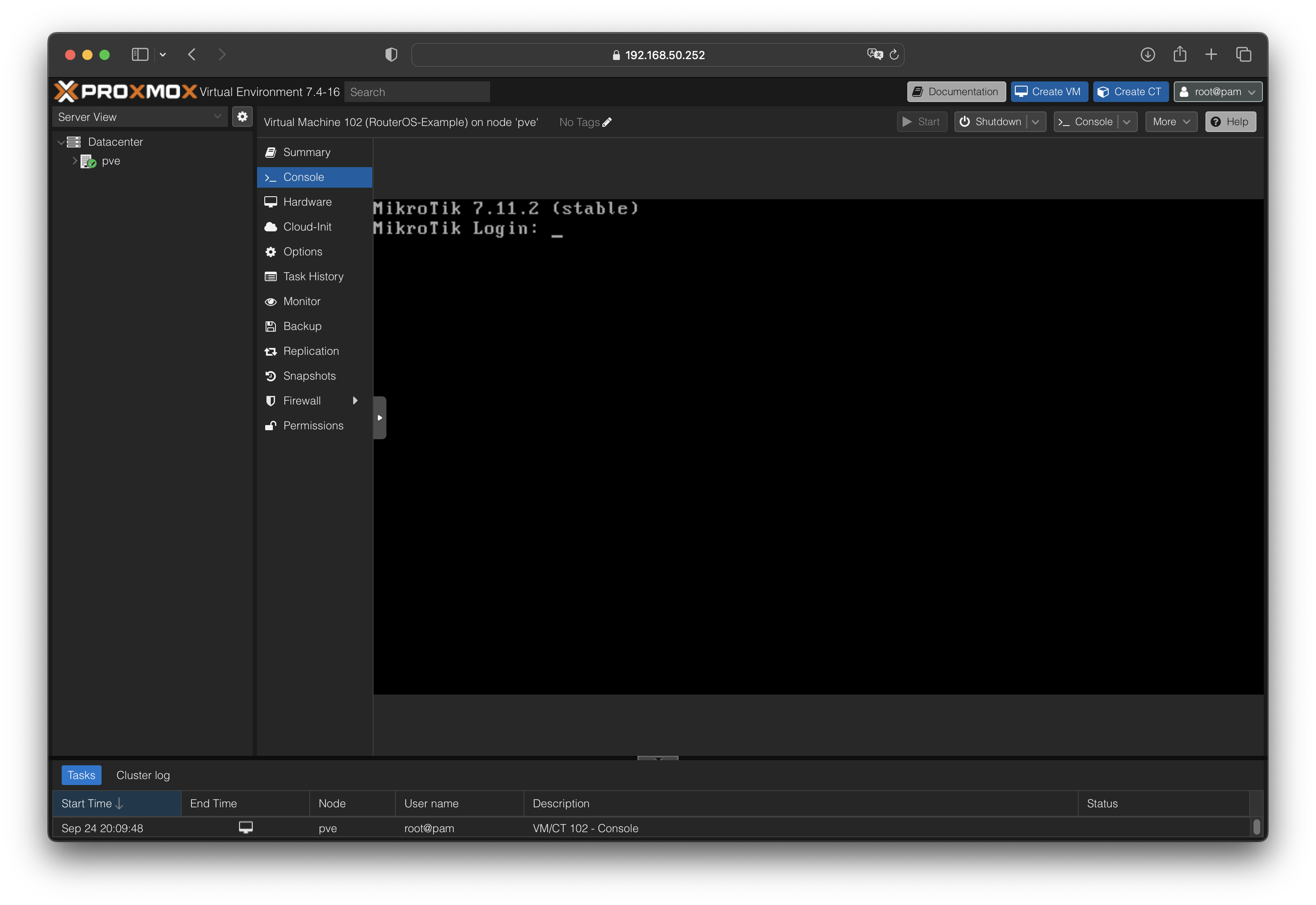The image size is (1316, 905).
Task: Click the translate icon in address bar
Action: click(874, 54)
